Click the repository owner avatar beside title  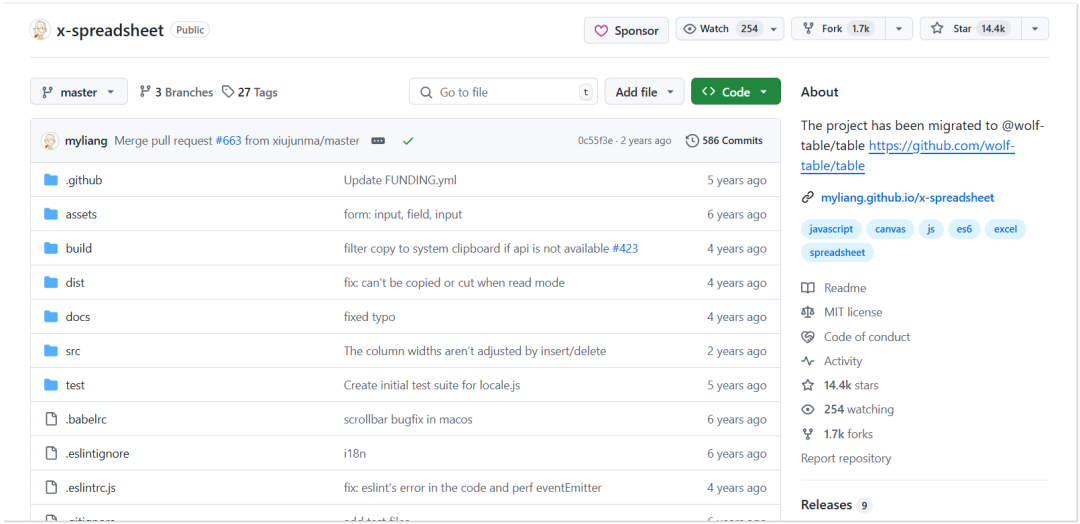click(40, 30)
